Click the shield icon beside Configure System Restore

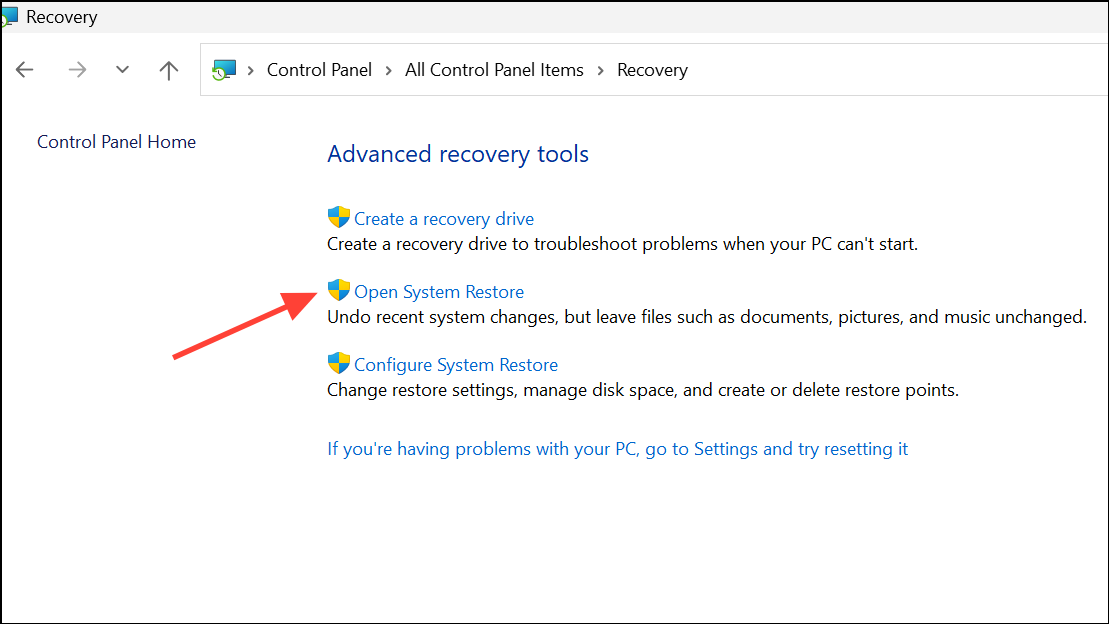337,363
